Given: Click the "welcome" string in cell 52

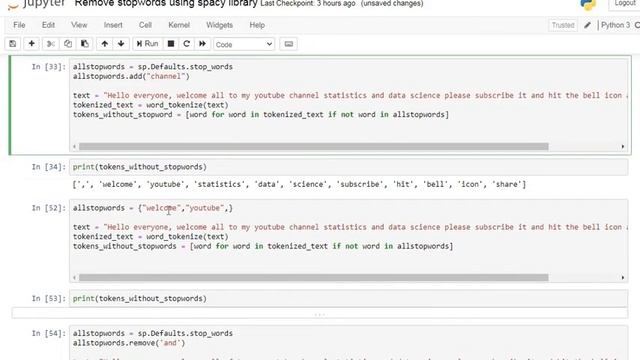Looking at the screenshot, I should 161,208.
